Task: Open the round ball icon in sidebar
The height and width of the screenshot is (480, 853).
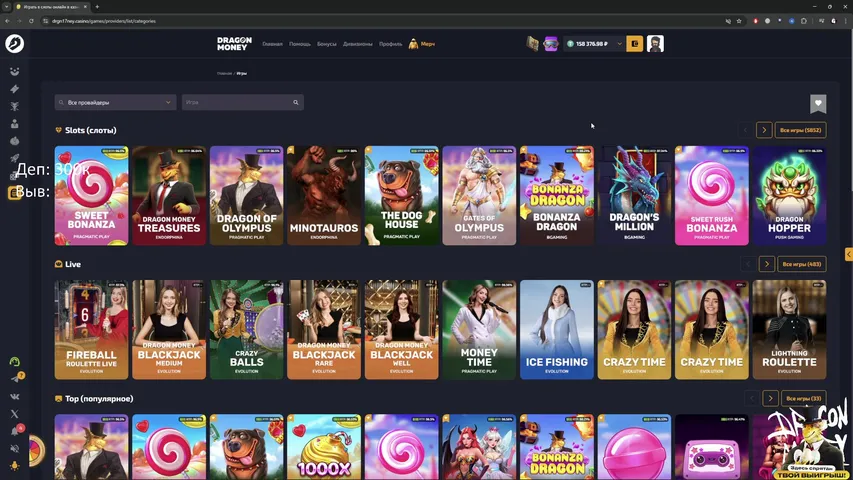Action: click(x=15, y=141)
